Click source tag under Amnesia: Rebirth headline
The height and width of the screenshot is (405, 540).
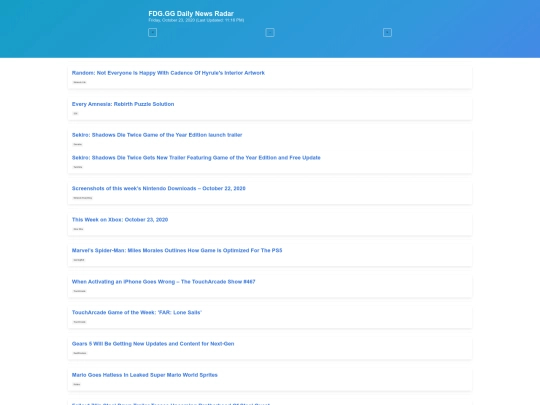(x=75, y=113)
